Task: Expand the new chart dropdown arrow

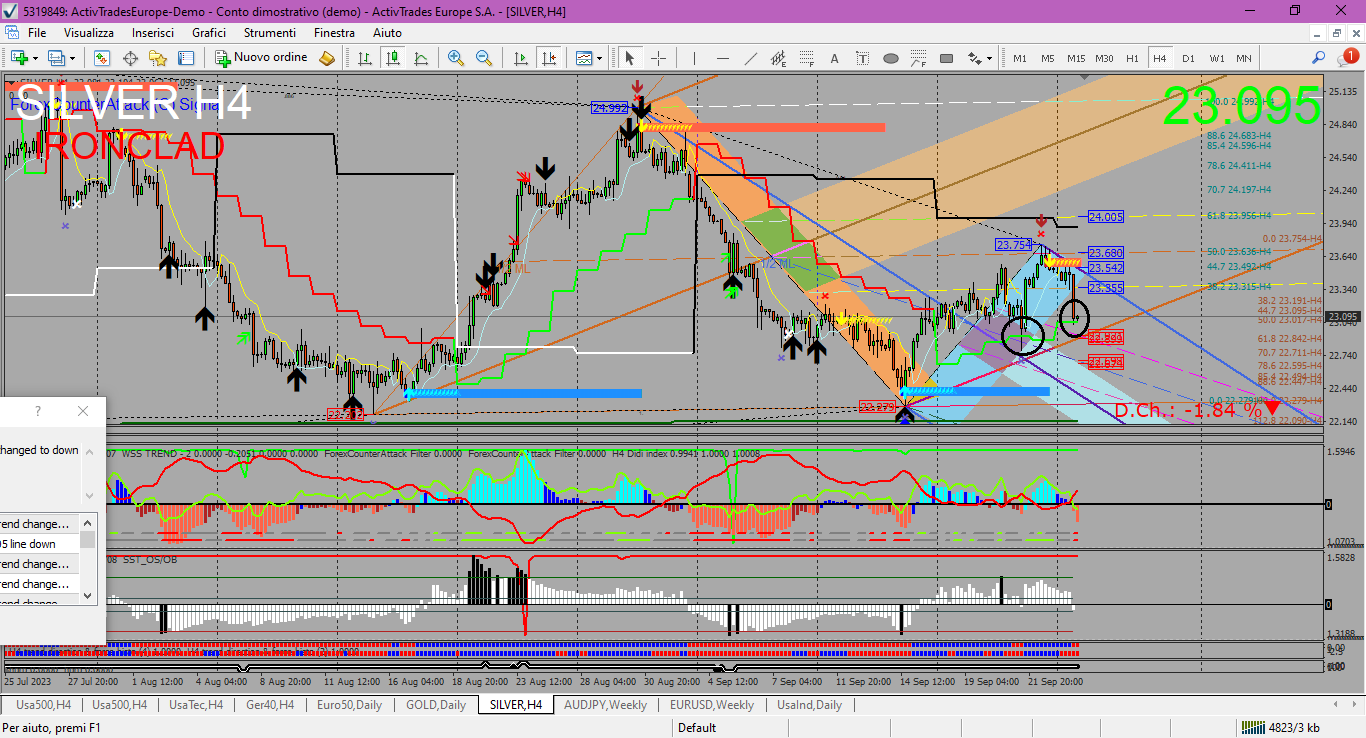Action: (35, 58)
